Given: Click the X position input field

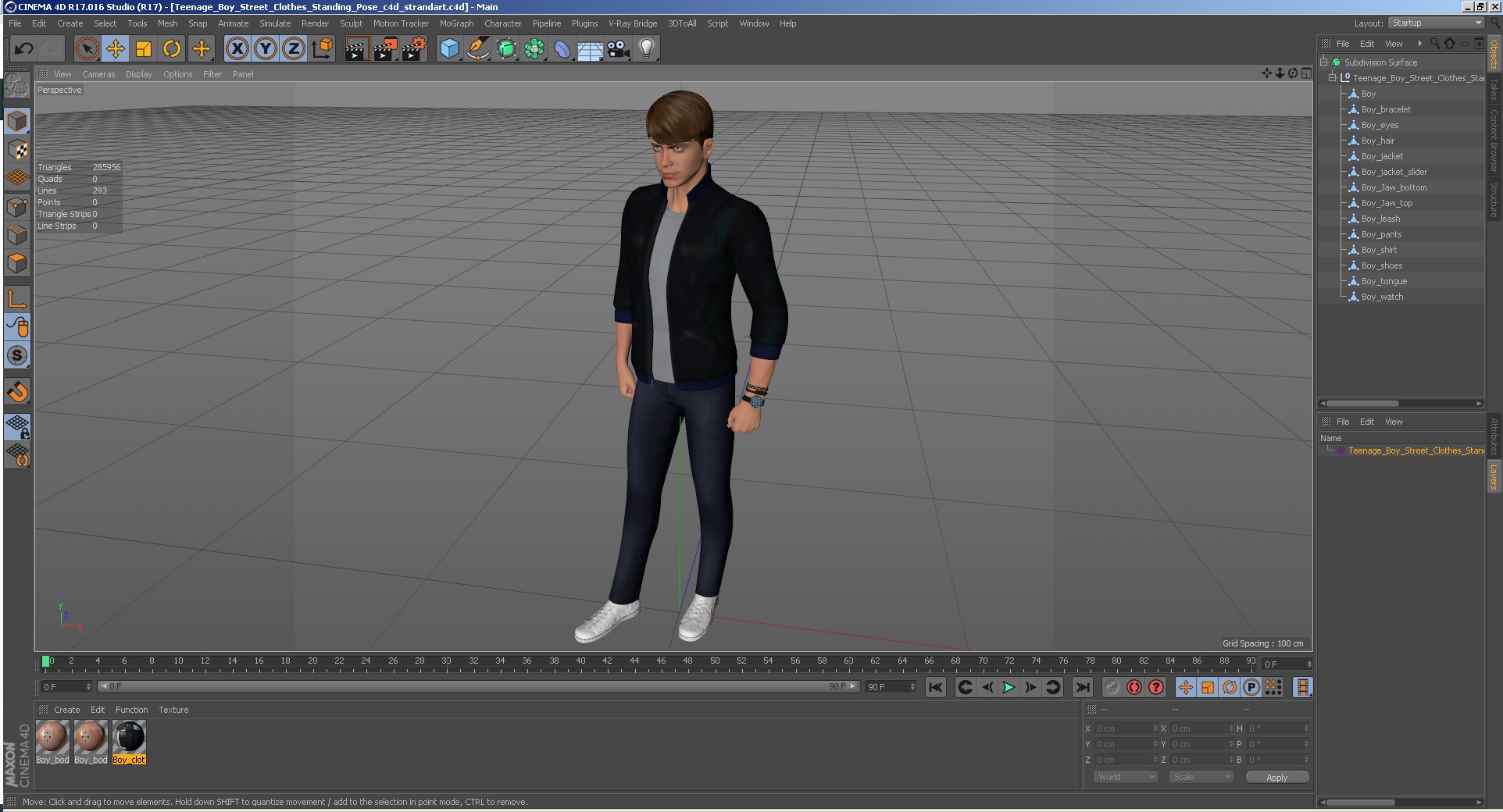Looking at the screenshot, I should coord(1126,728).
